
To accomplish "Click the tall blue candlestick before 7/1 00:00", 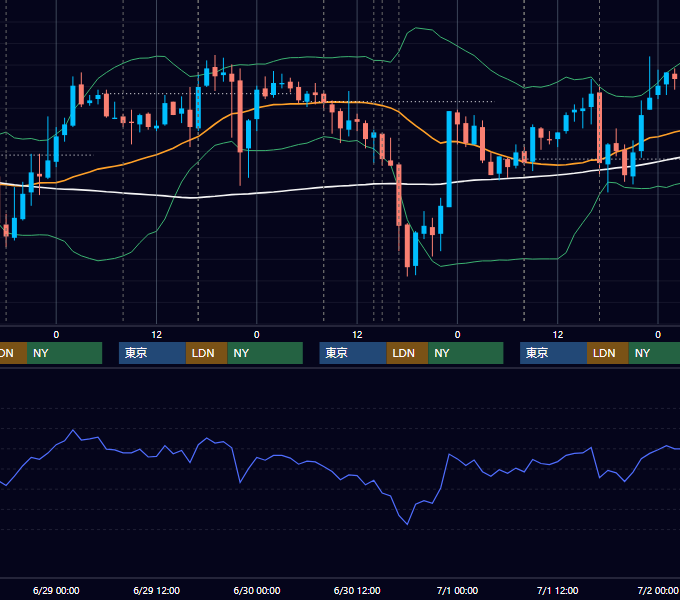I will pos(449,159).
